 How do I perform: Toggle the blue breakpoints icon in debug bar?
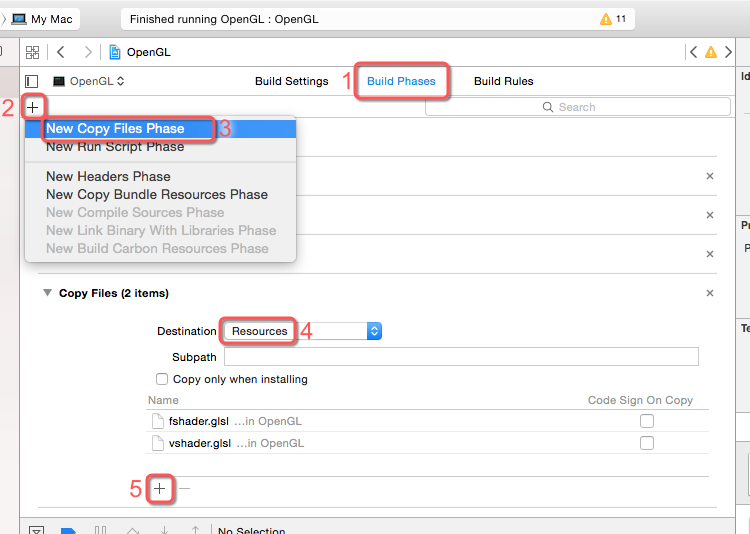click(x=68, y=530)
